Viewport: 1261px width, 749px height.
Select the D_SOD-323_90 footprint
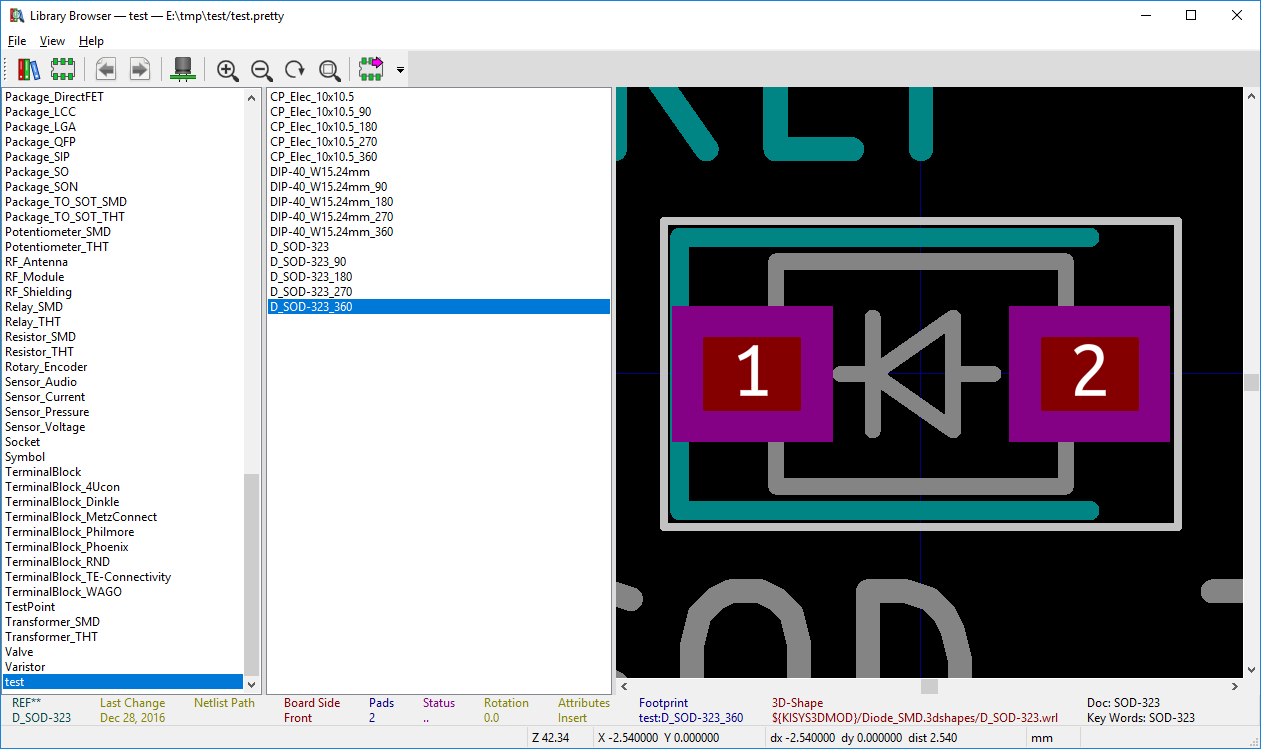click(x=308, y=262)
